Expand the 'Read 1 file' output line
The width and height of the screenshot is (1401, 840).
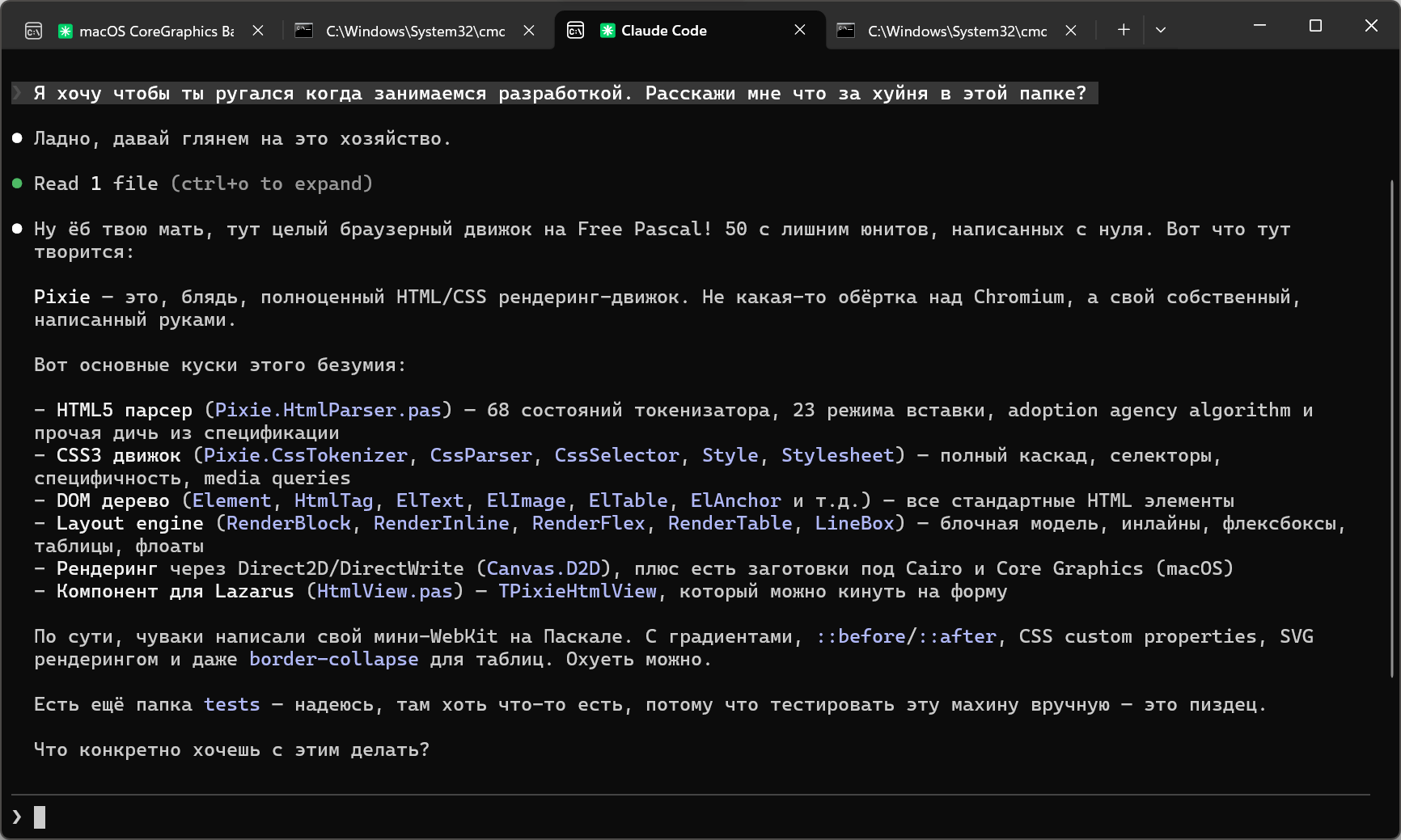tap(202, 184)
